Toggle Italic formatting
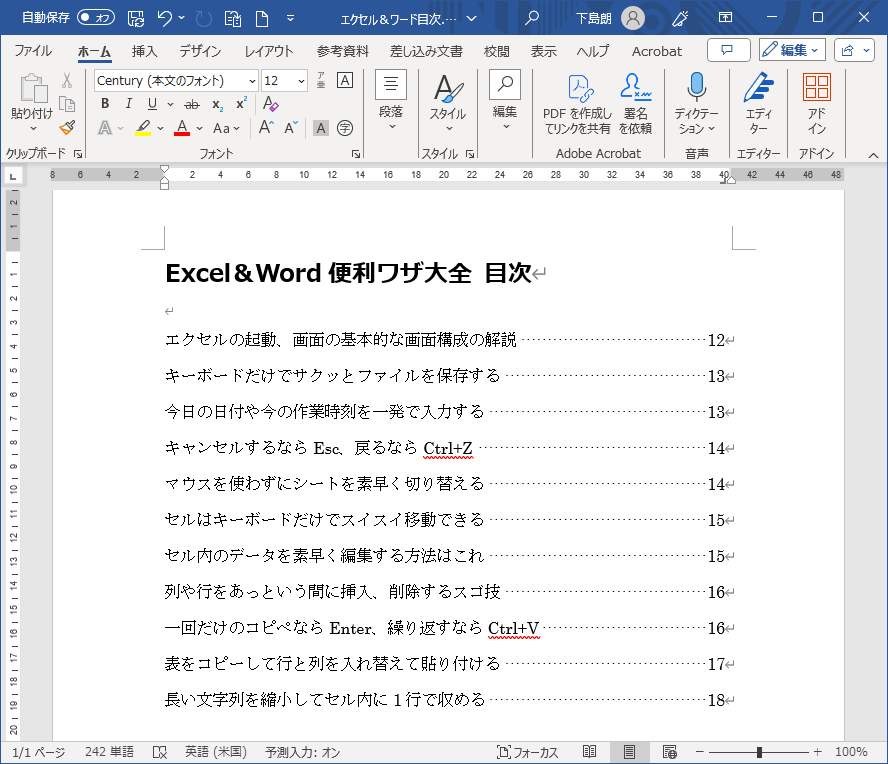 click(x=128, y=103)
